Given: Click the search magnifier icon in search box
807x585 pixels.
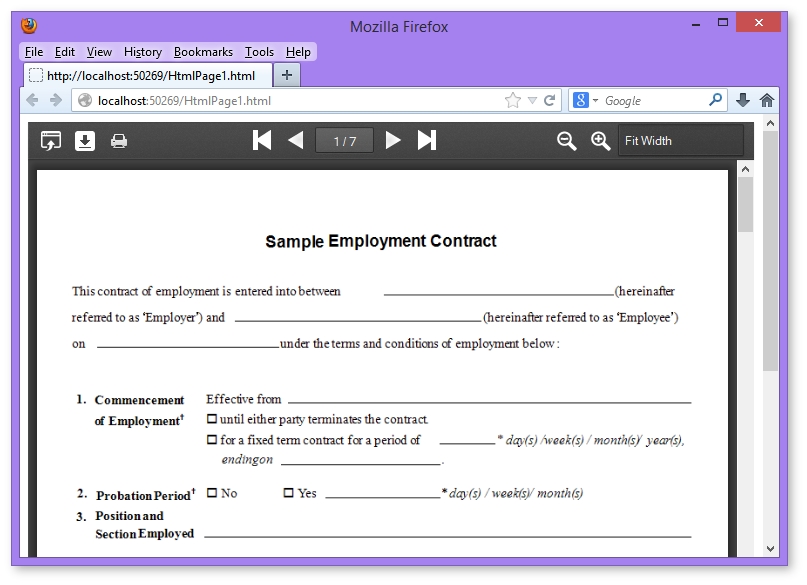Looking at the screenshot, I should click(715, 100).
